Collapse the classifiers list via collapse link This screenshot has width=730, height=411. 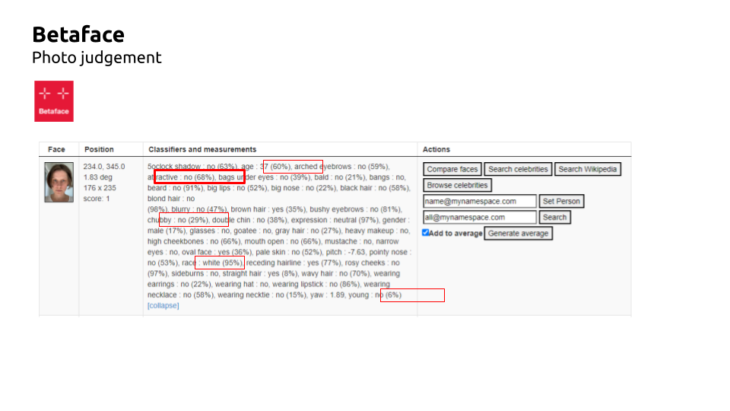162,306
